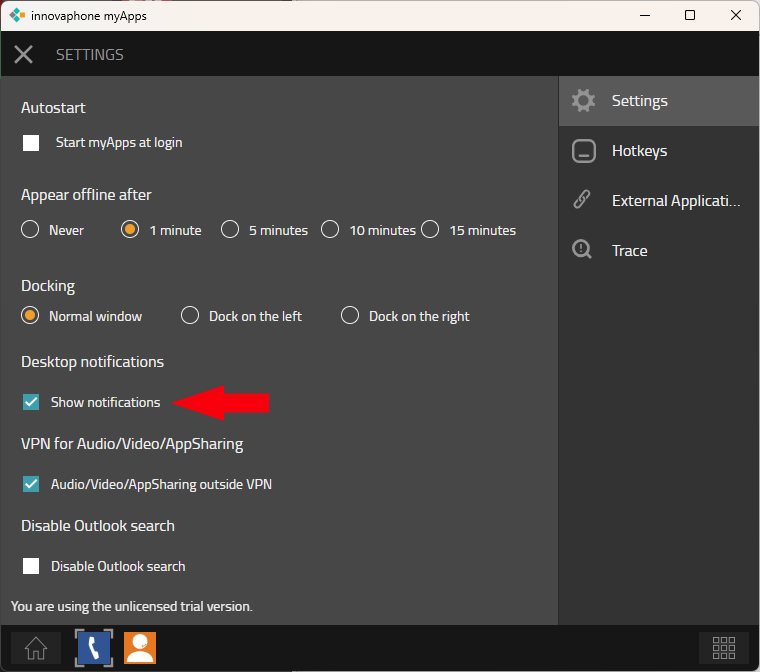Switch to the Hotkeys tab
The height and width of the screenshot is (672, 760).
639,151
